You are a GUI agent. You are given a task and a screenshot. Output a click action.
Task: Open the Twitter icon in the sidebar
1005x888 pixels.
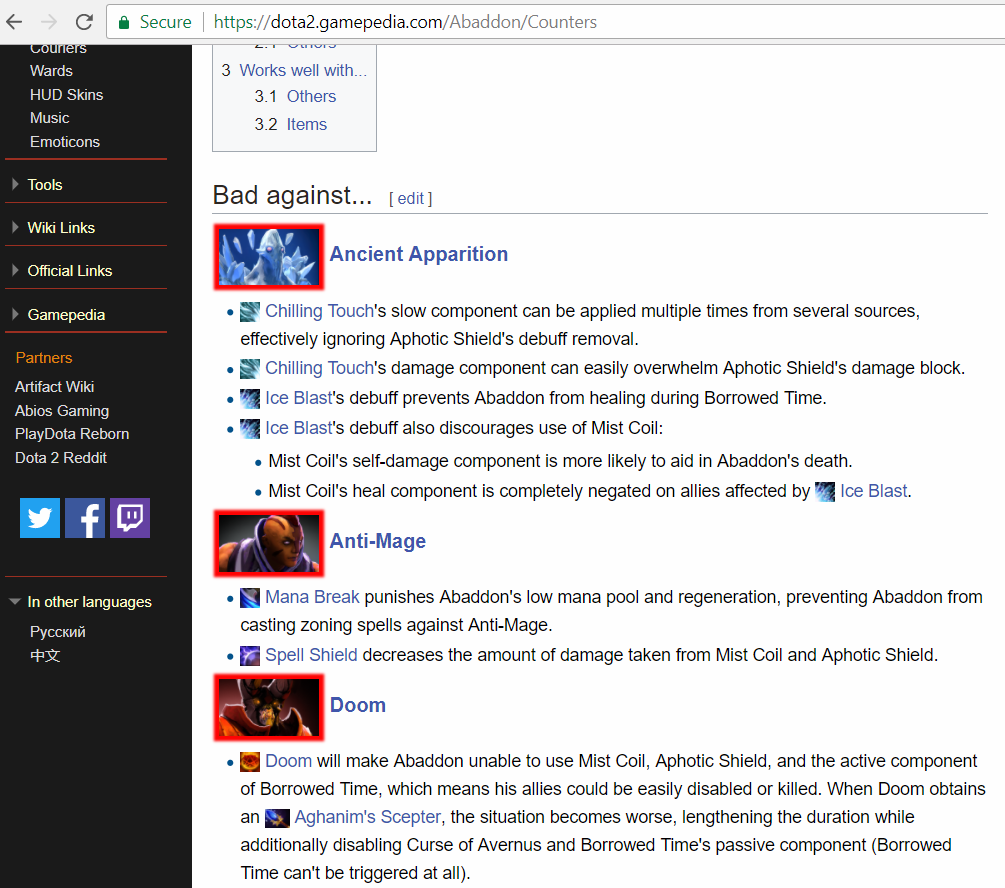pyautogui.click(x=40, y=518)
